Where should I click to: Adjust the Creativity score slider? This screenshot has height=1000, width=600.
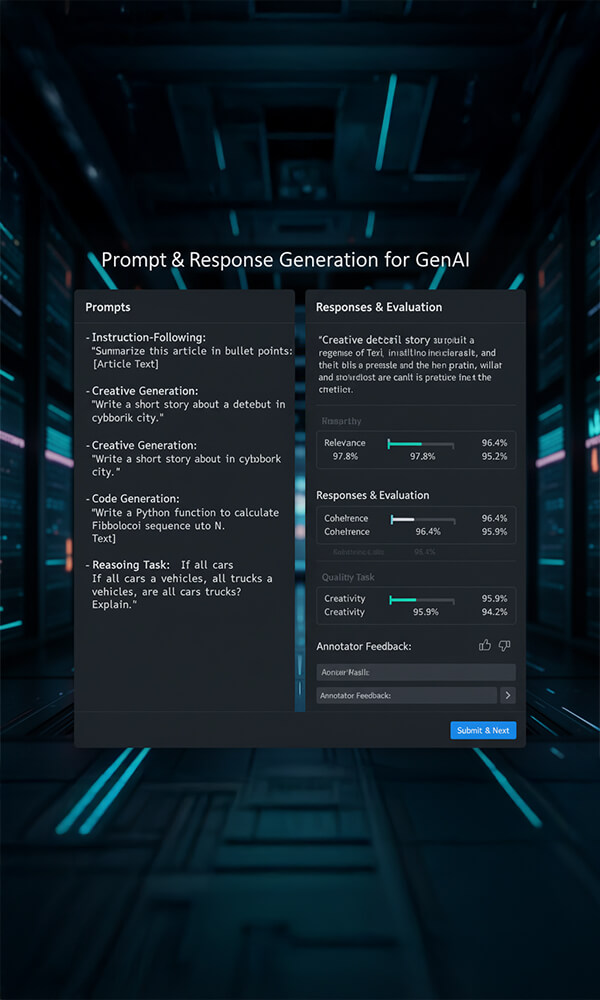(420, 599)
